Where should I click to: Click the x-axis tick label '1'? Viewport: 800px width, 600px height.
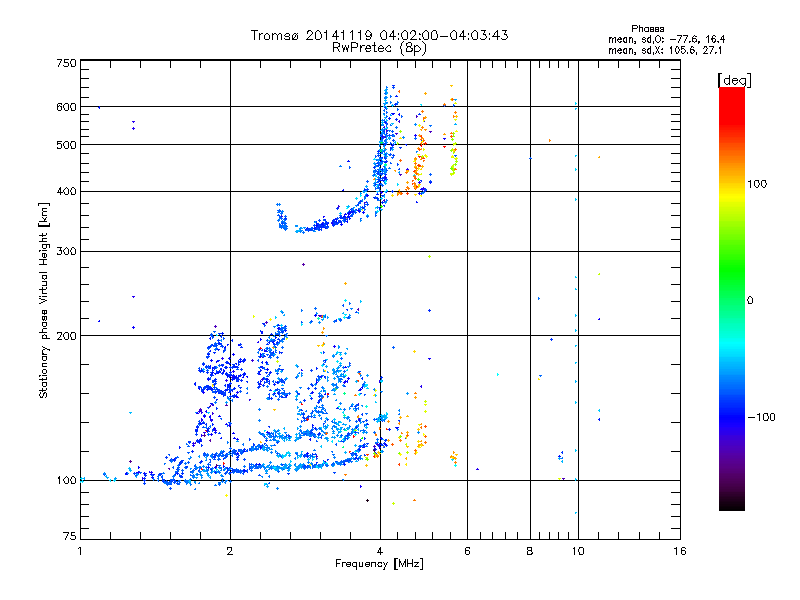[80, 551]
